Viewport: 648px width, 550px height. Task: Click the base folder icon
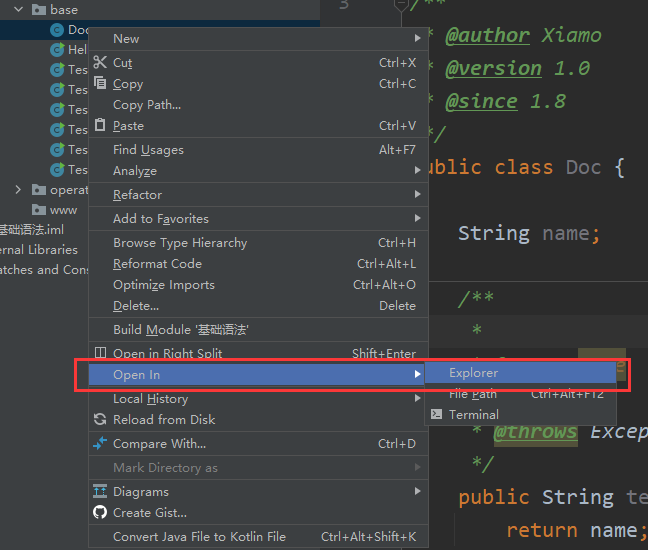tap(39, 10)
